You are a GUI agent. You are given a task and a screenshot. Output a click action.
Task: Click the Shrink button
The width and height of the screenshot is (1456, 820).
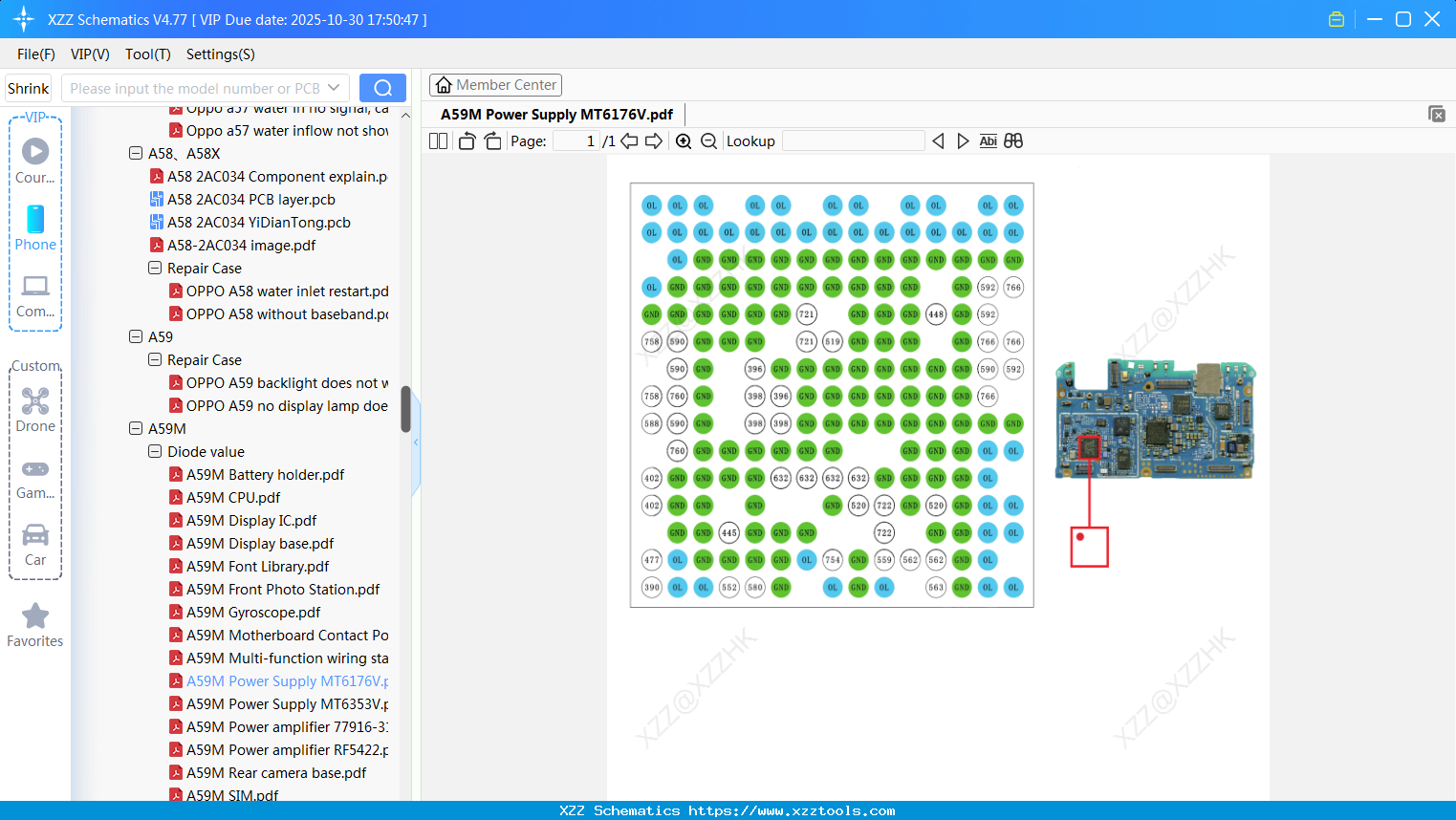[29, 88]
